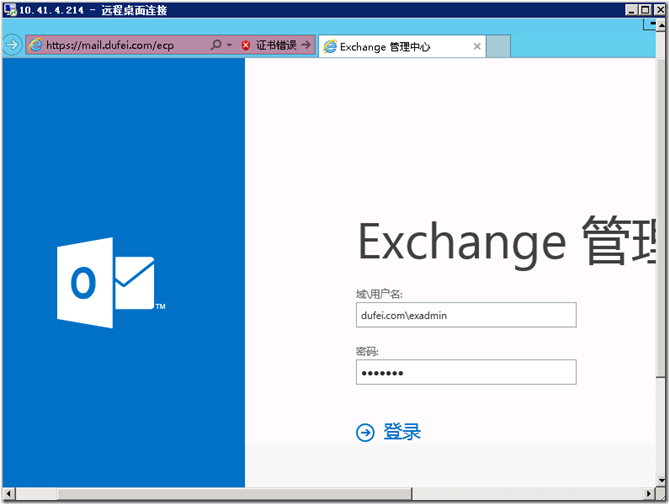
Task: Click the Internet Explorer page icon in address bar
Action: tap(36, 45)
